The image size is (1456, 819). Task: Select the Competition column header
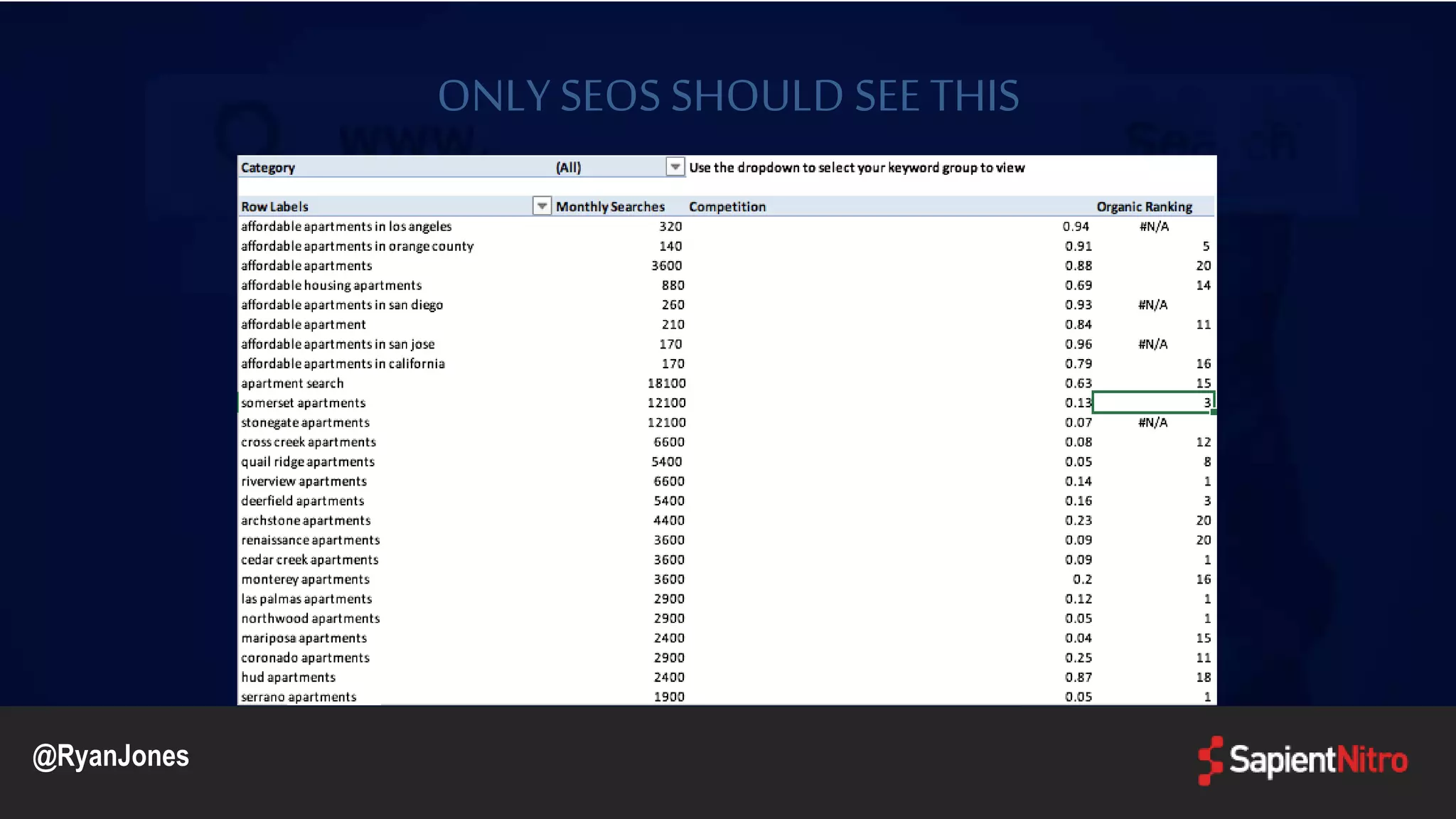point(727,207)
